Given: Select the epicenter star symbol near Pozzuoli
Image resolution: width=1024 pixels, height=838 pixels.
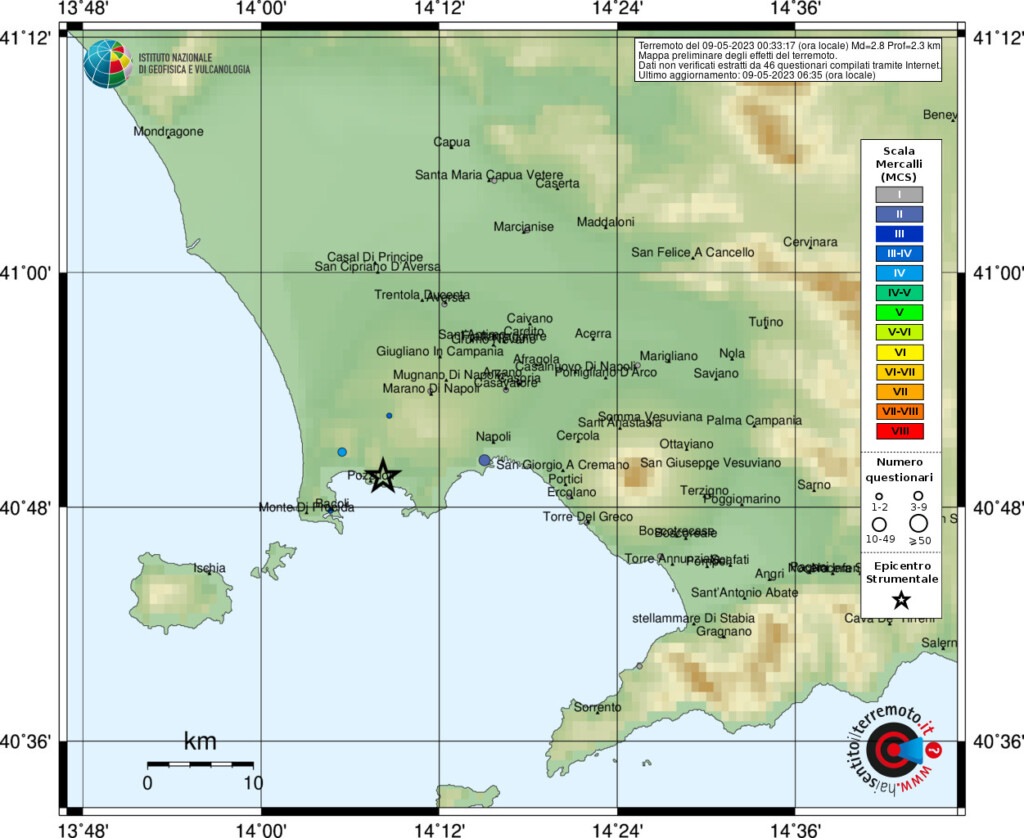Looking at the screenshot, I should tap(385, 477).
